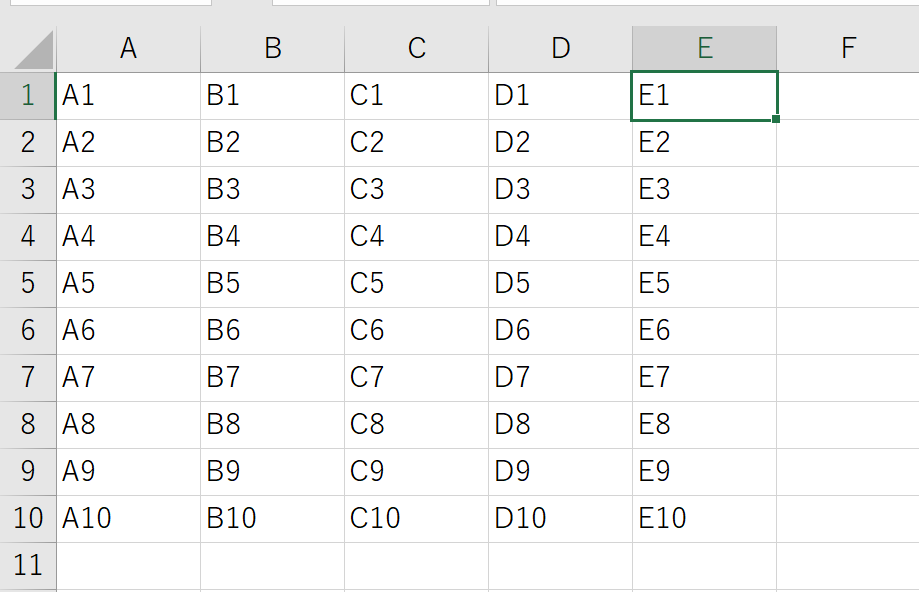
Task: Select cell containing D1
Action: coord(560,96)
